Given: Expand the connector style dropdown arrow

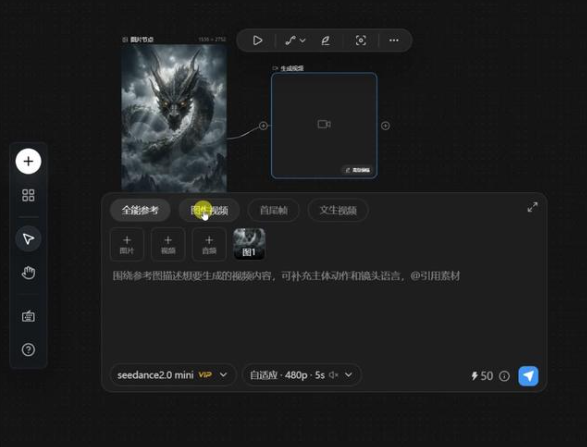Looking at the screenshot, I should point(302,40).
